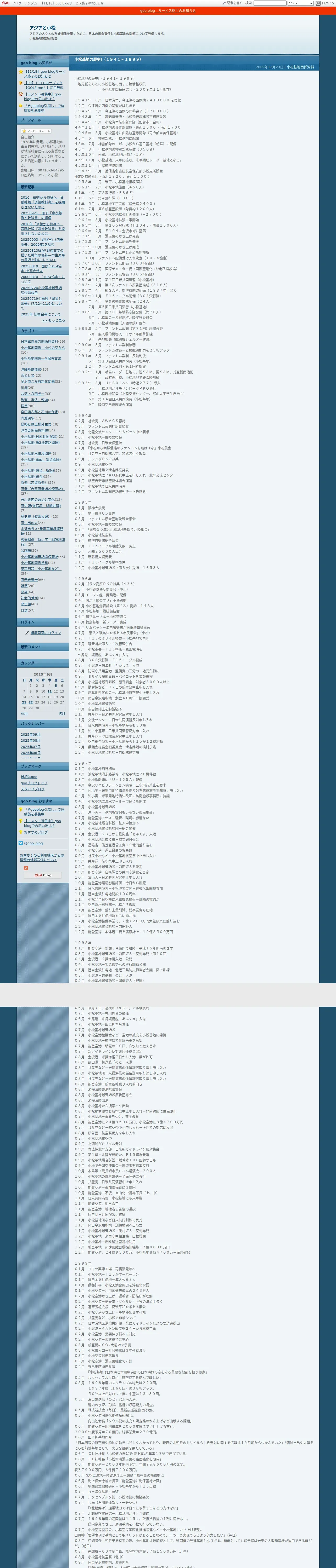Viewport: 336px width, 1568px height.
Task: Open the ランダム link in the top bar
Action: (31, 3)
